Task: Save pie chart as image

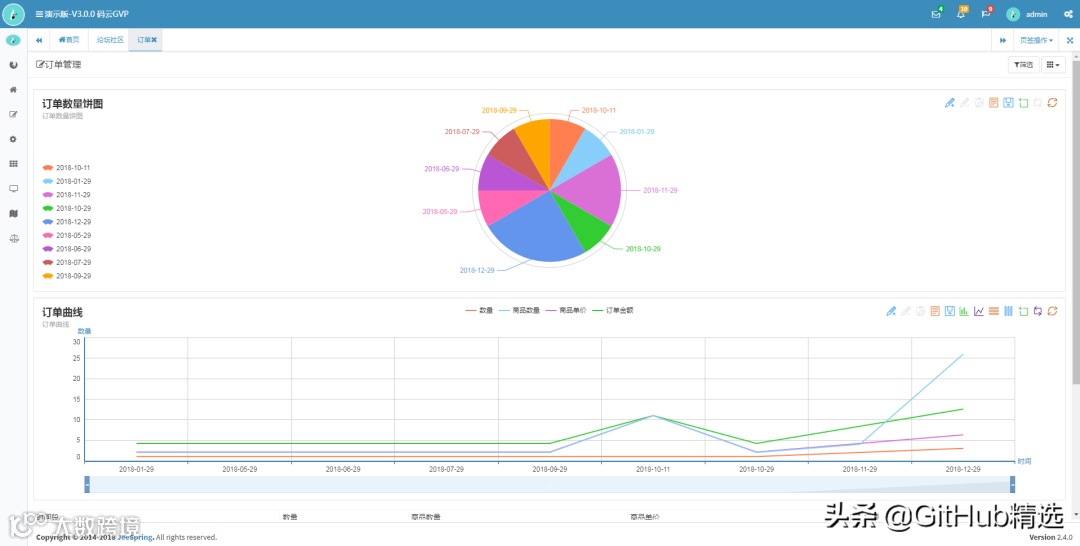Action: pyautogui.click(x=1008, y=103)
